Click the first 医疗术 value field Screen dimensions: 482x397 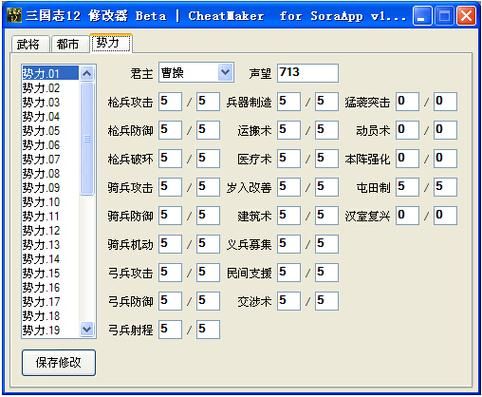[289, 158]
